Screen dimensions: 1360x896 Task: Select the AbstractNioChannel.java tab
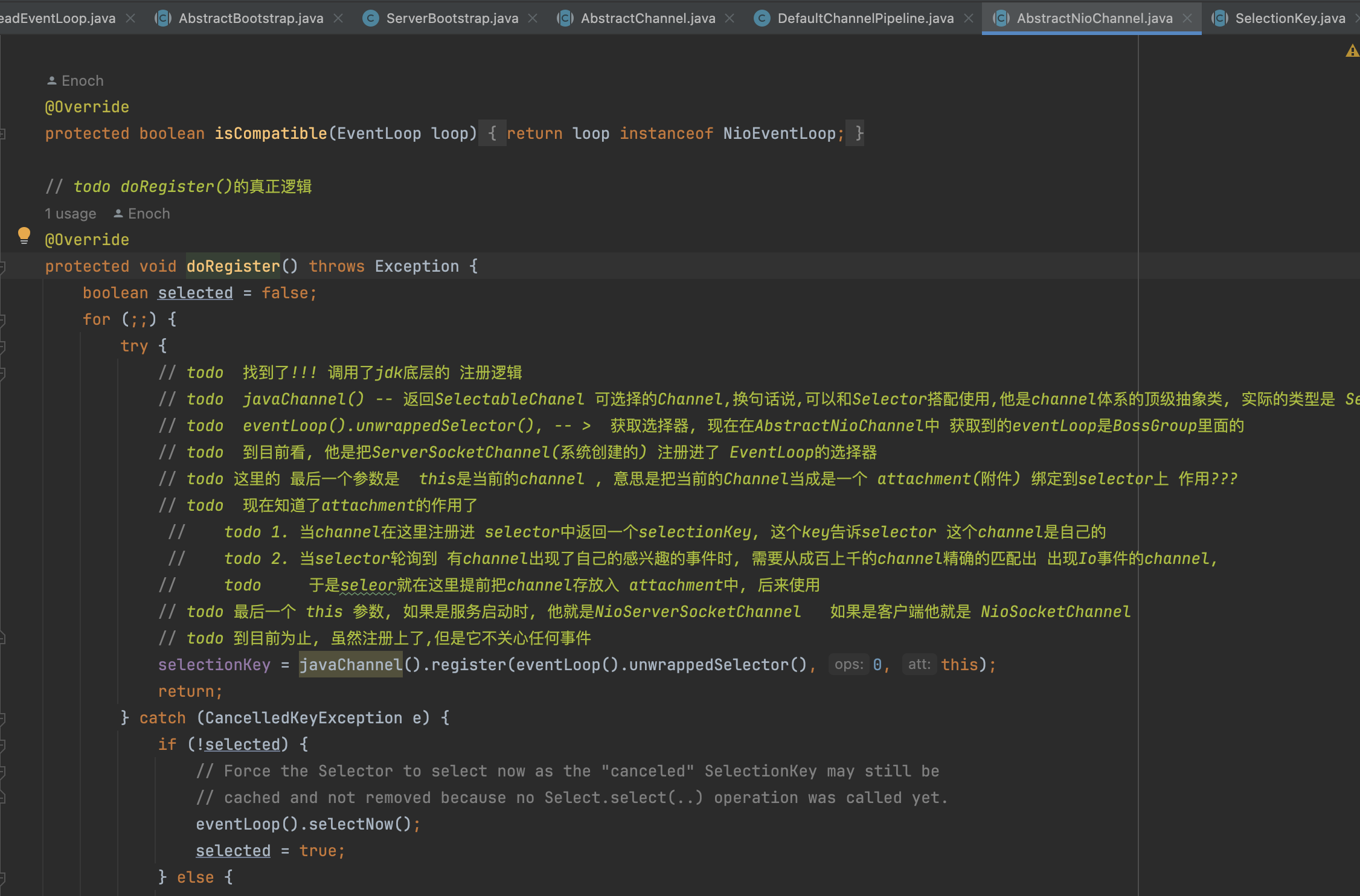pyautogui.click(x=1094, y=18)
